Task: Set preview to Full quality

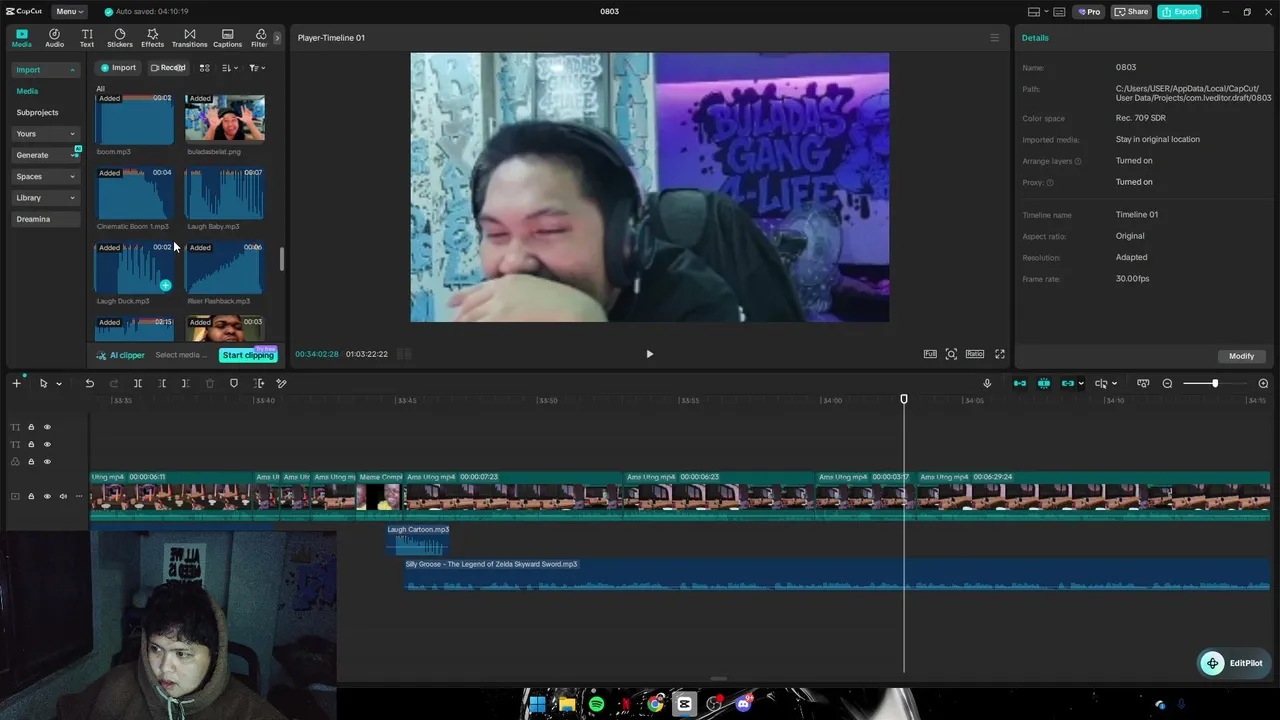Action: coord(930,354)
